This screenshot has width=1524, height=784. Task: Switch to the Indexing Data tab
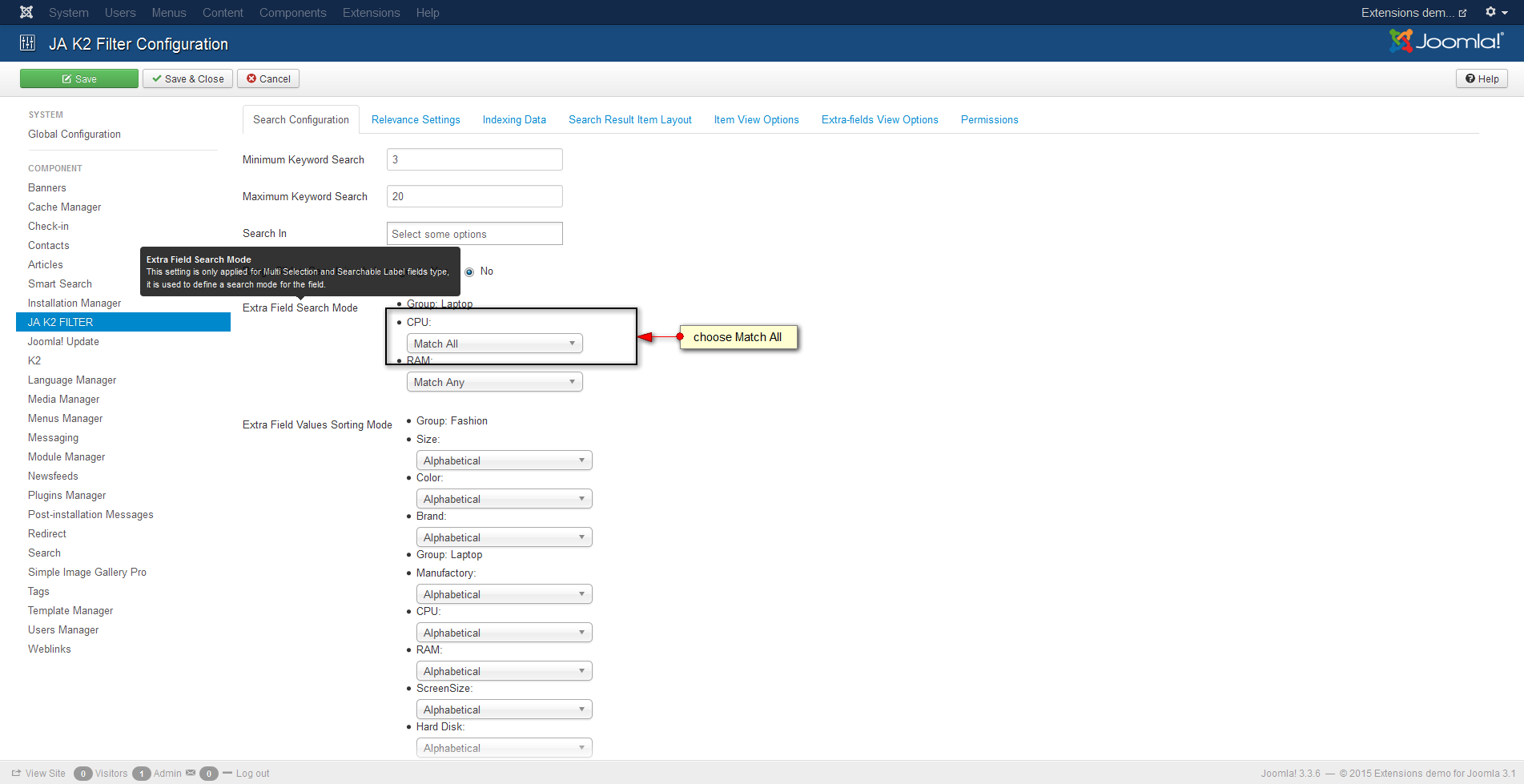pyautogui.click(x=514, y=119)
